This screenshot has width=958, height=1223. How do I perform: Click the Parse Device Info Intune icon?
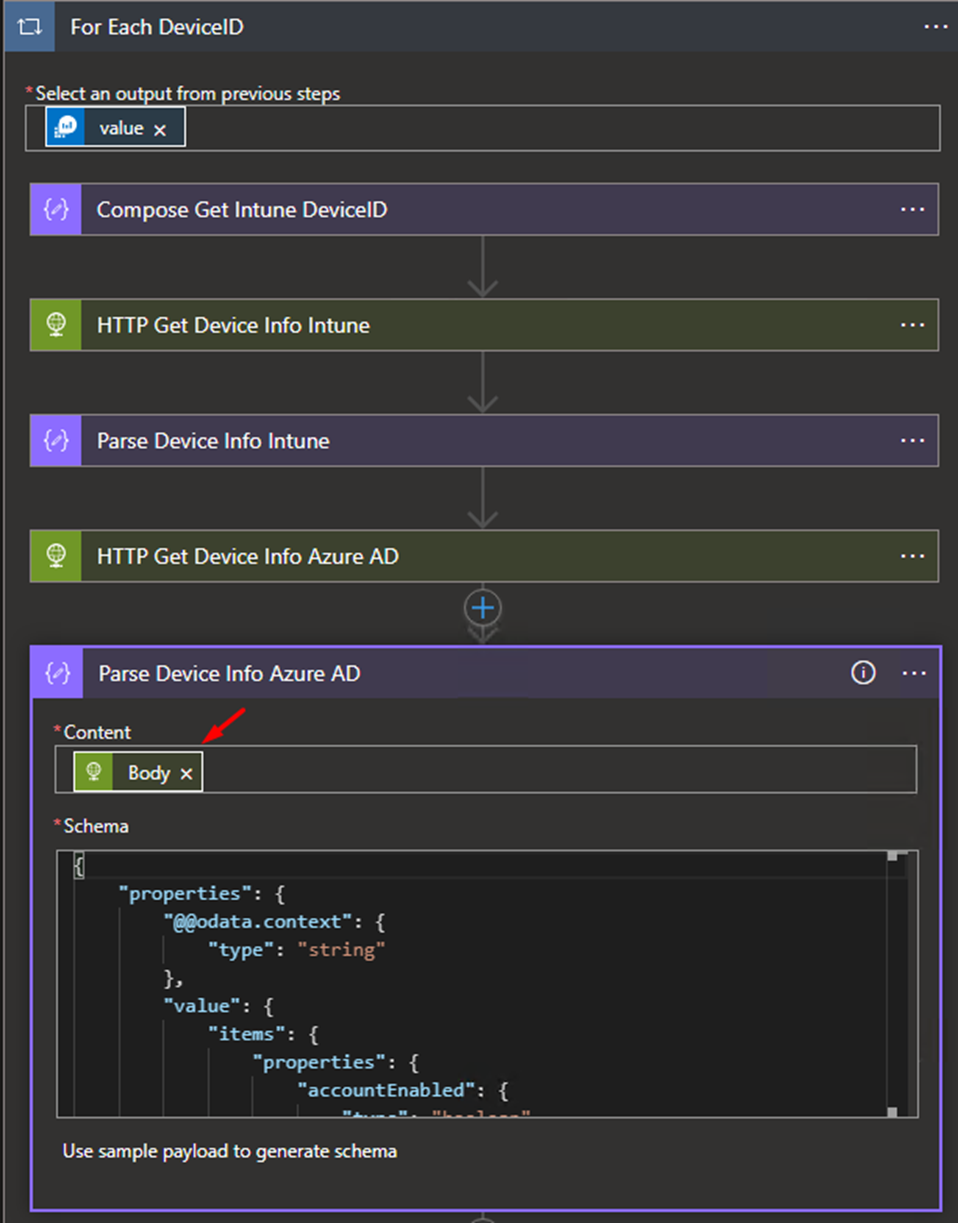click(56, 441)
